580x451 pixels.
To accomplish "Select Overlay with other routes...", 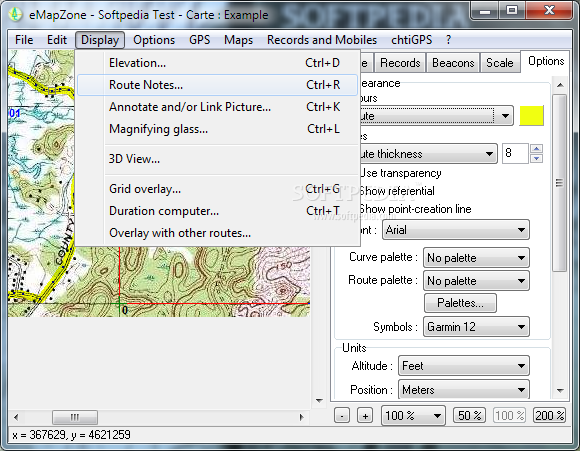I will click(218, 233).
